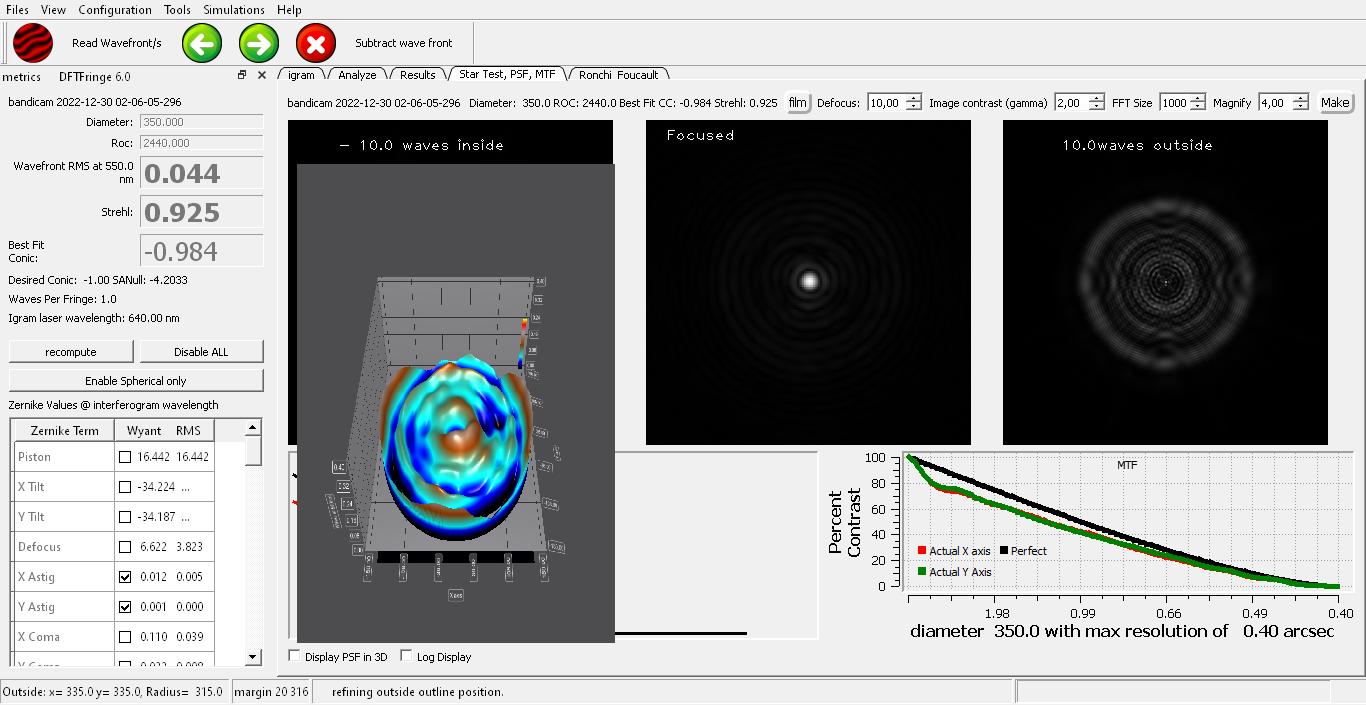Change the Magnify spinner value
1366x705 pixels.
tap(1299, 102)
